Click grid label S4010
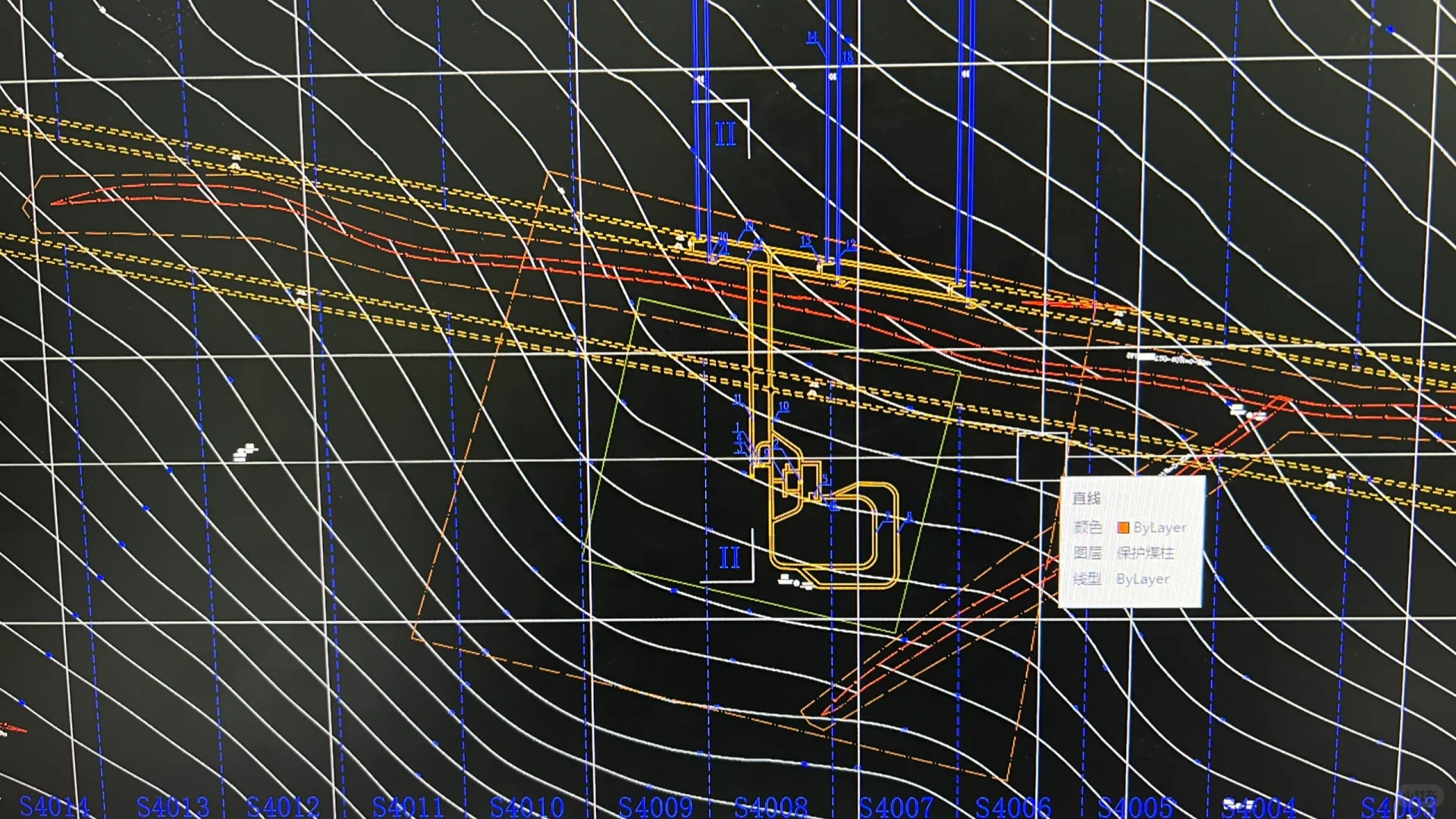1456x819 pixels. [527, 807]
